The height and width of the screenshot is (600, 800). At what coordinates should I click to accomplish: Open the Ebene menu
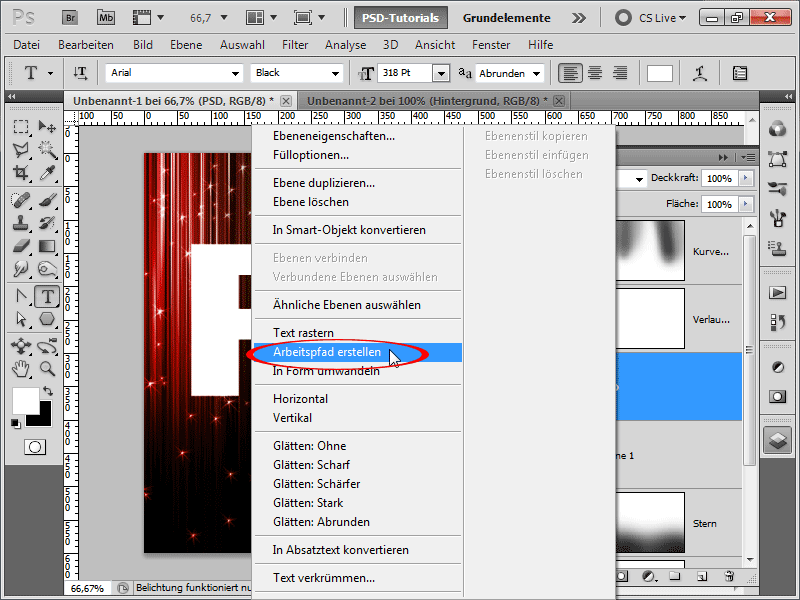coord(186,45)
